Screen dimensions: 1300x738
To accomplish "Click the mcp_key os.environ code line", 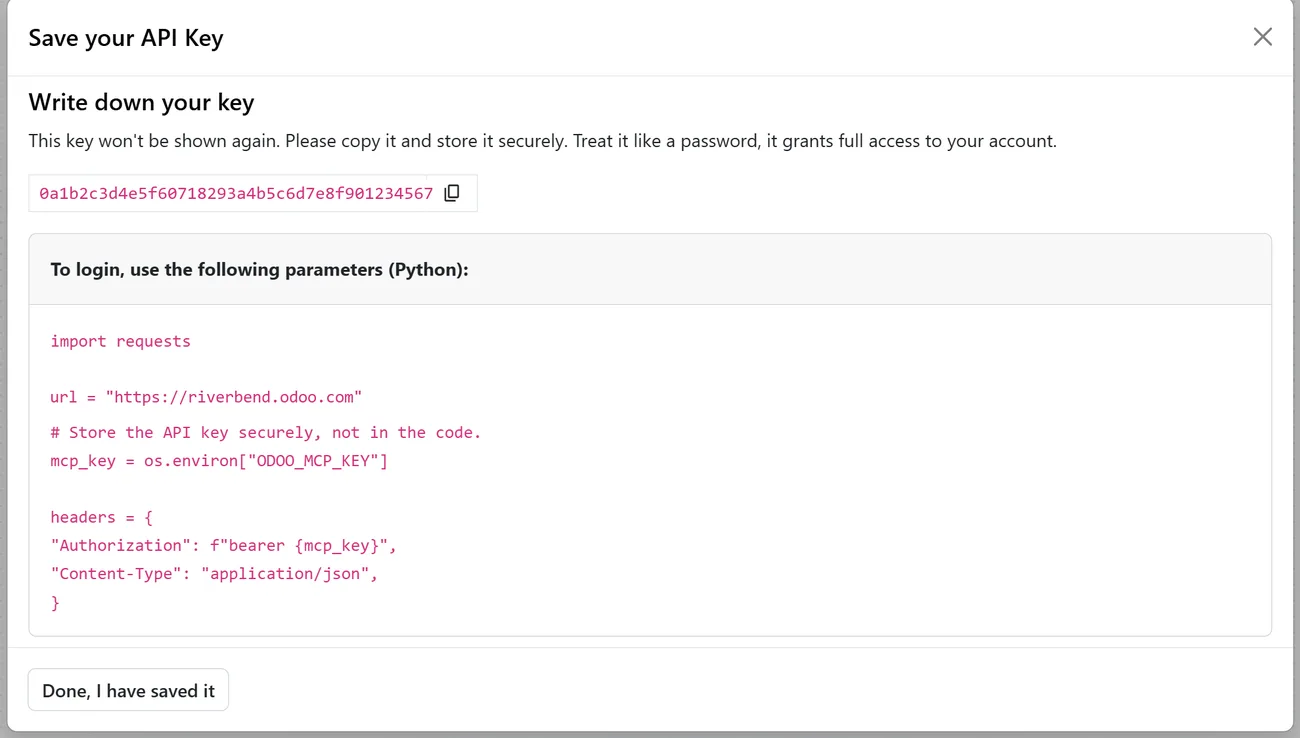I will [219, 461].
